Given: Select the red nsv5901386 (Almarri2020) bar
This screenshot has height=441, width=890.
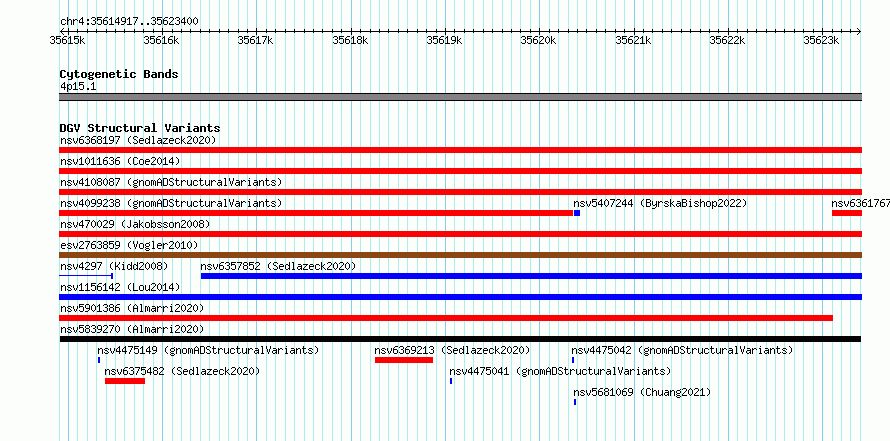Looking at the screenshot, I should [446, 318].
